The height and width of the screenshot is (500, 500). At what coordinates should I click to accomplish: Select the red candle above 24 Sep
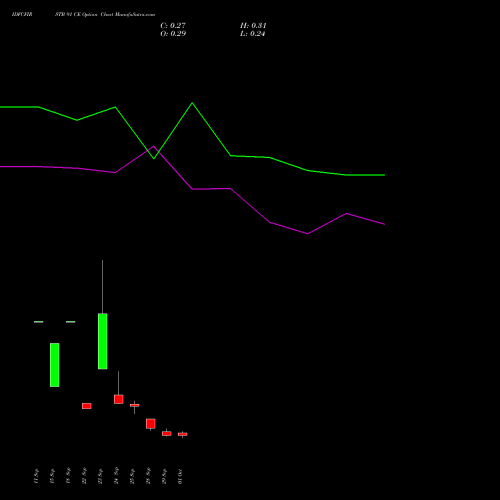[x=119, y=399]
